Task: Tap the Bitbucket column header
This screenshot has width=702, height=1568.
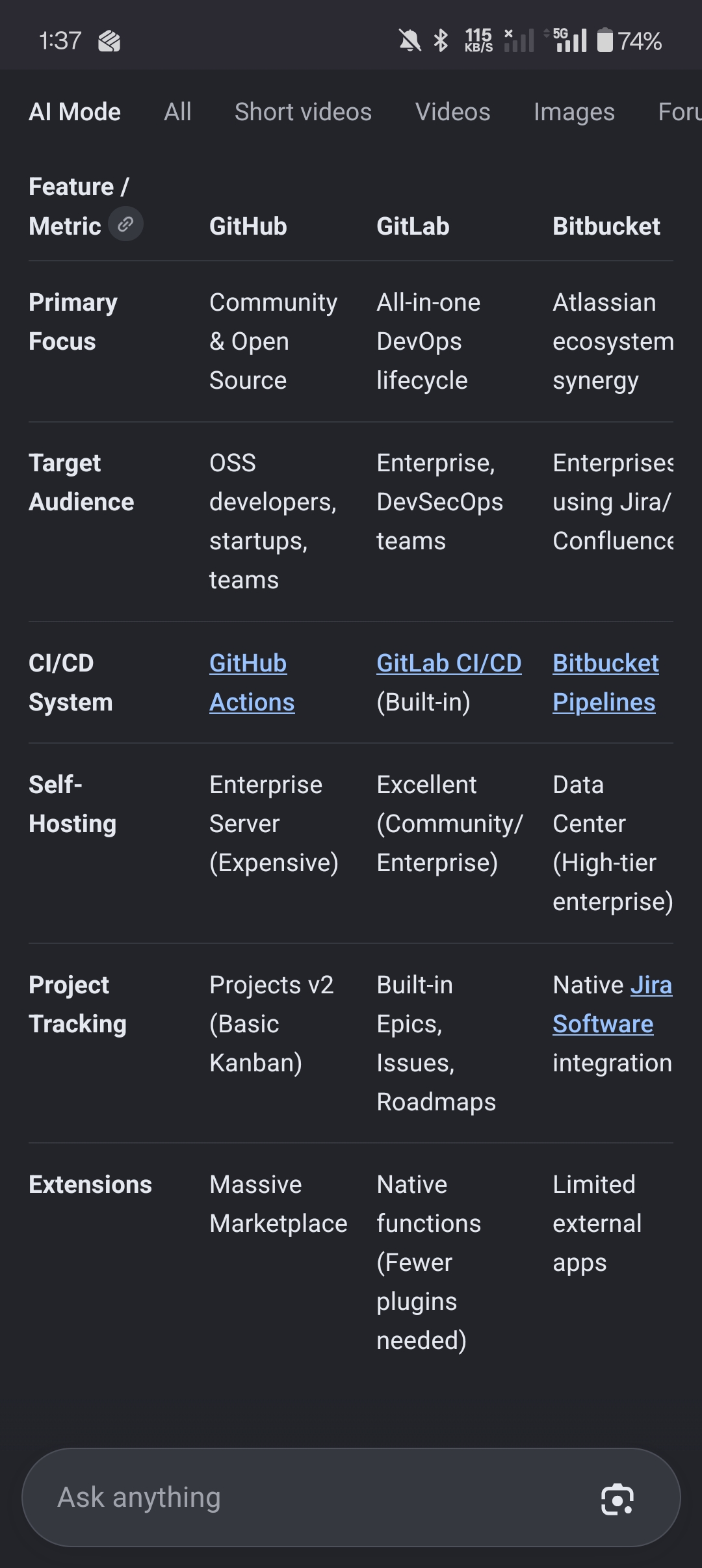Action: pos(606,226)
